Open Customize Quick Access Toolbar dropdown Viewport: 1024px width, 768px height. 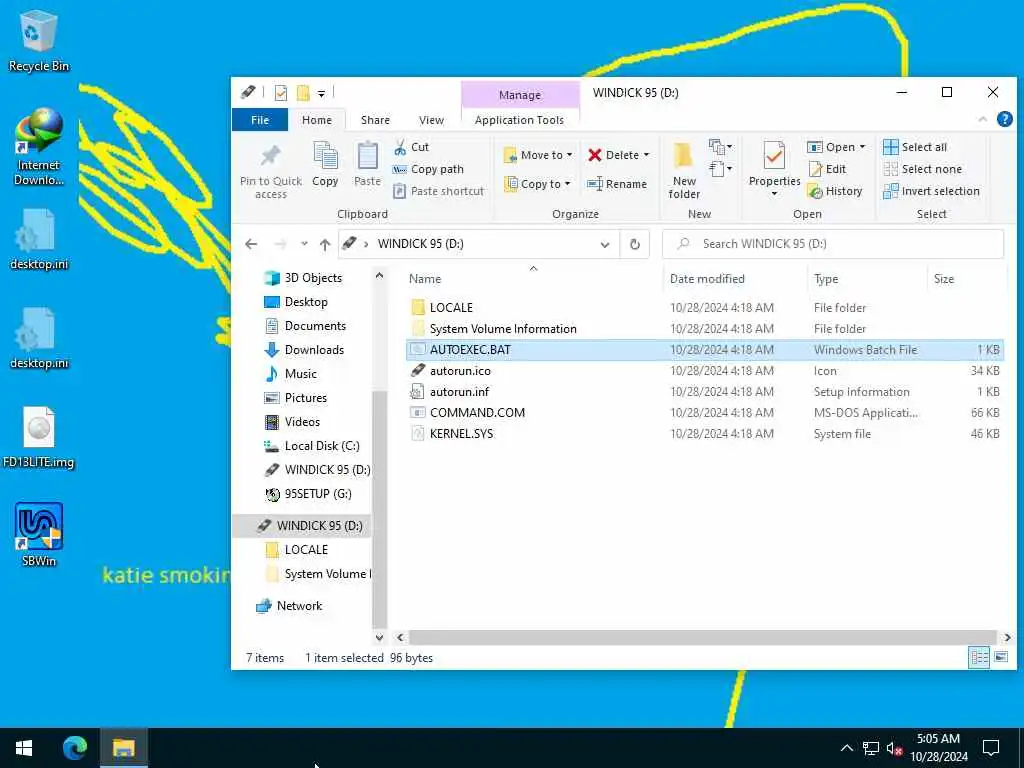(x=321, y=93)
